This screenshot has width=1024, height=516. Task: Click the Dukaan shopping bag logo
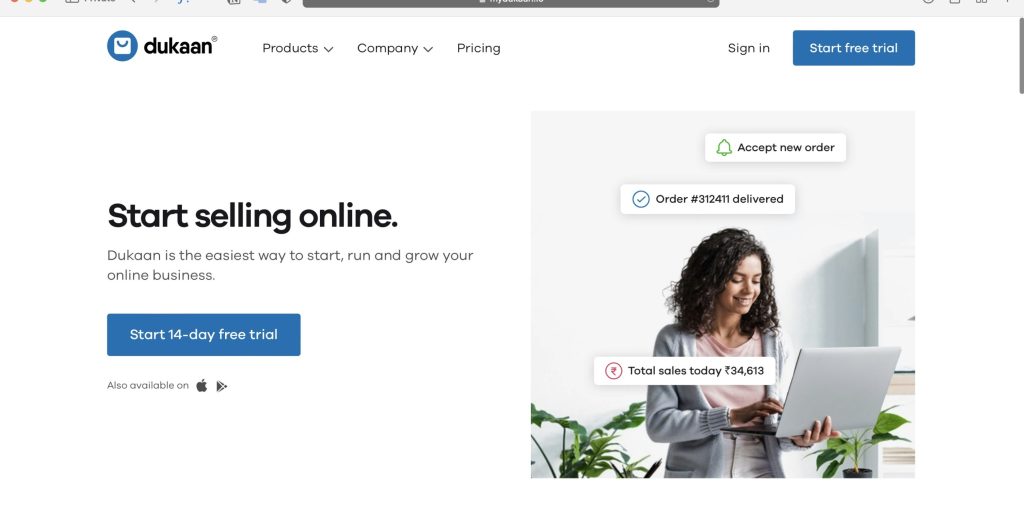coord(122,46)
